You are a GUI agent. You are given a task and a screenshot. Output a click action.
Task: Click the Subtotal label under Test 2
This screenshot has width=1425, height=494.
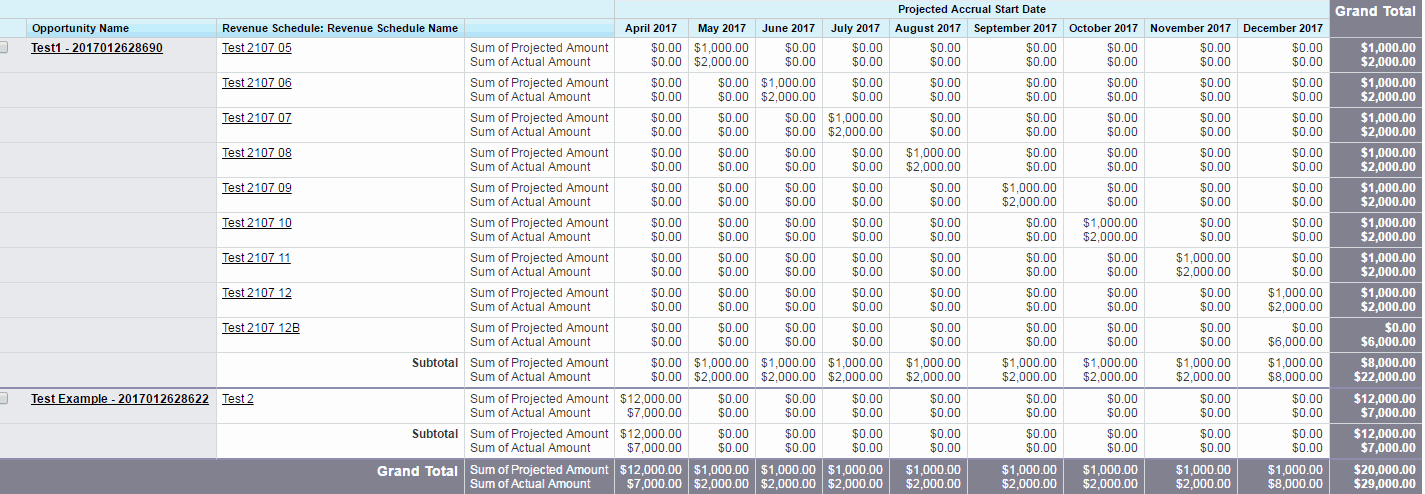pyautogui.click(x=435, y=434)
